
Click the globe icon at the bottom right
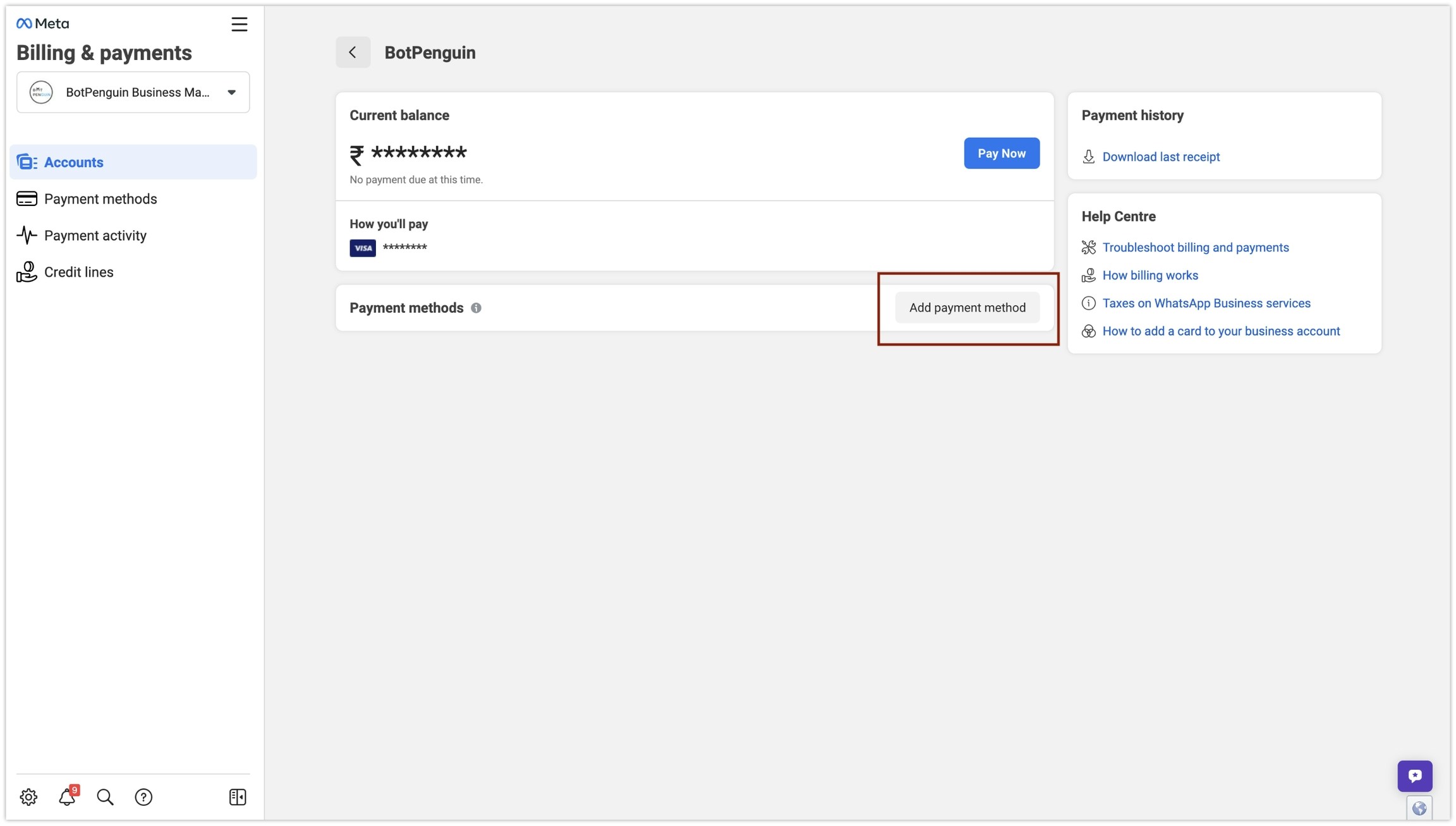tap(1419, 808)
